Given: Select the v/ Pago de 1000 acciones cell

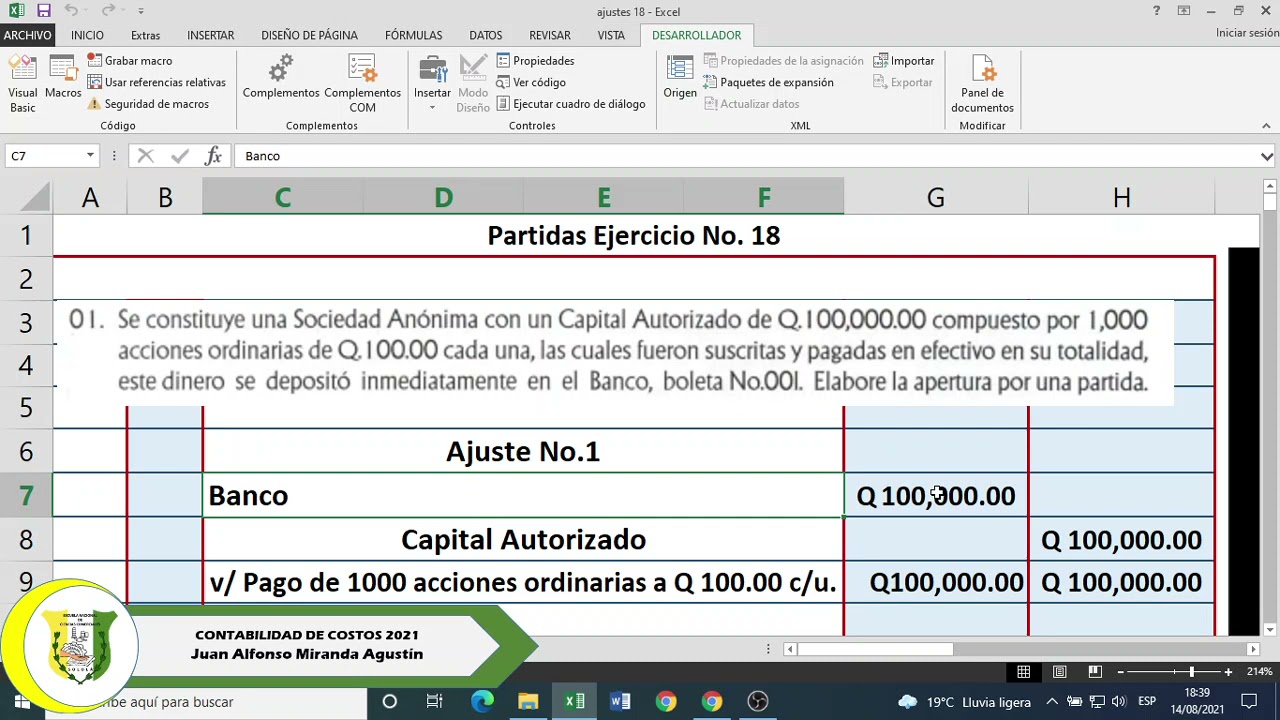Looking at the screenshot, I should pyautogui.click(x=523, y=583).
